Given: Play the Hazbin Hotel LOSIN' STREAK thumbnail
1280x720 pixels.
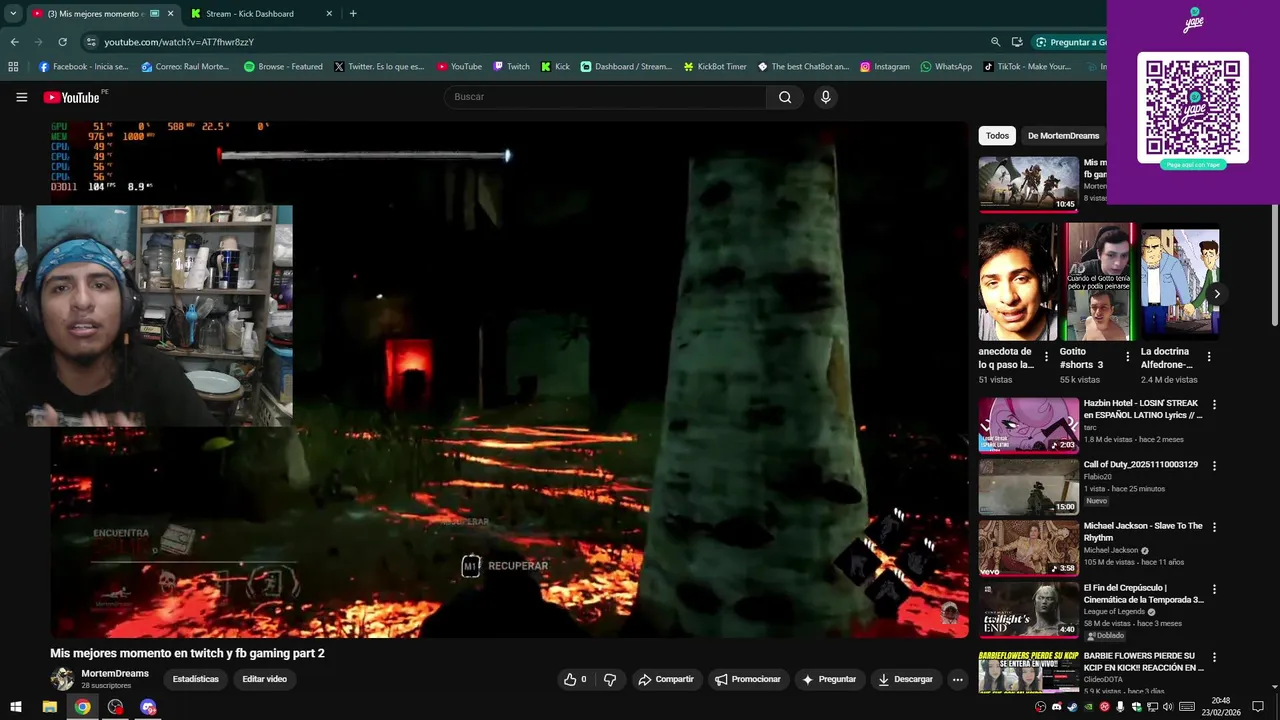Looking at the screenshot, I should tap(1028, 426).
